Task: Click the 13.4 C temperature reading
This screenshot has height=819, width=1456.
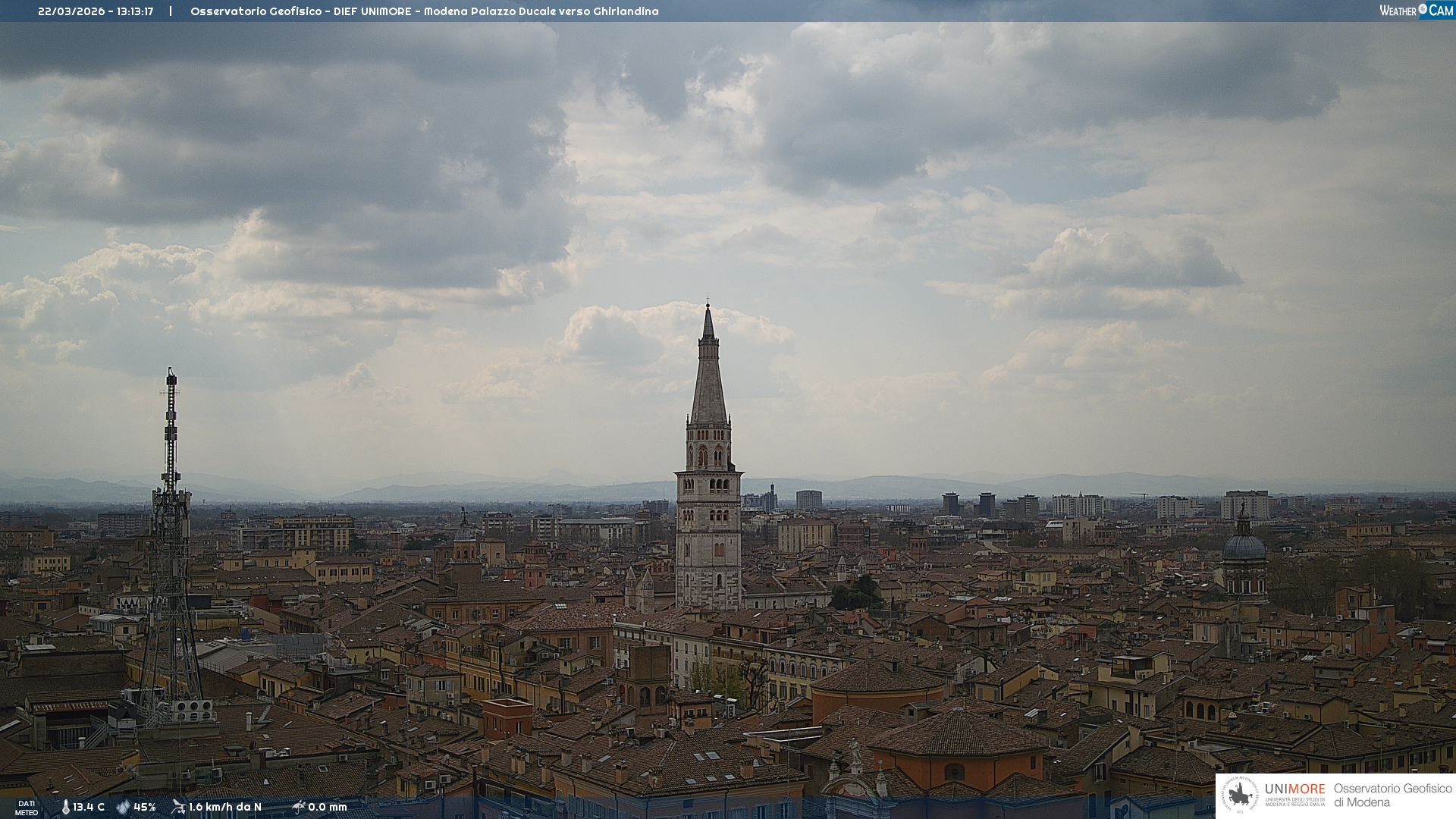Action: click(89, 807)
